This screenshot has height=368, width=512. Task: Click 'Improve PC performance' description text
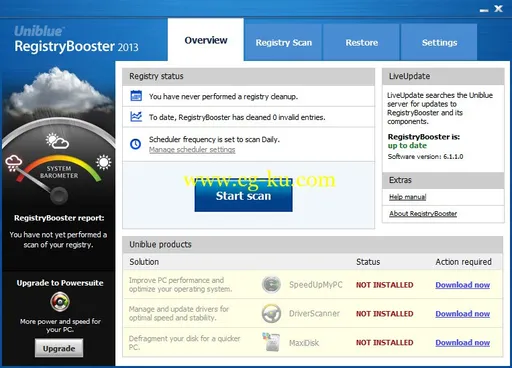point(180,285)
